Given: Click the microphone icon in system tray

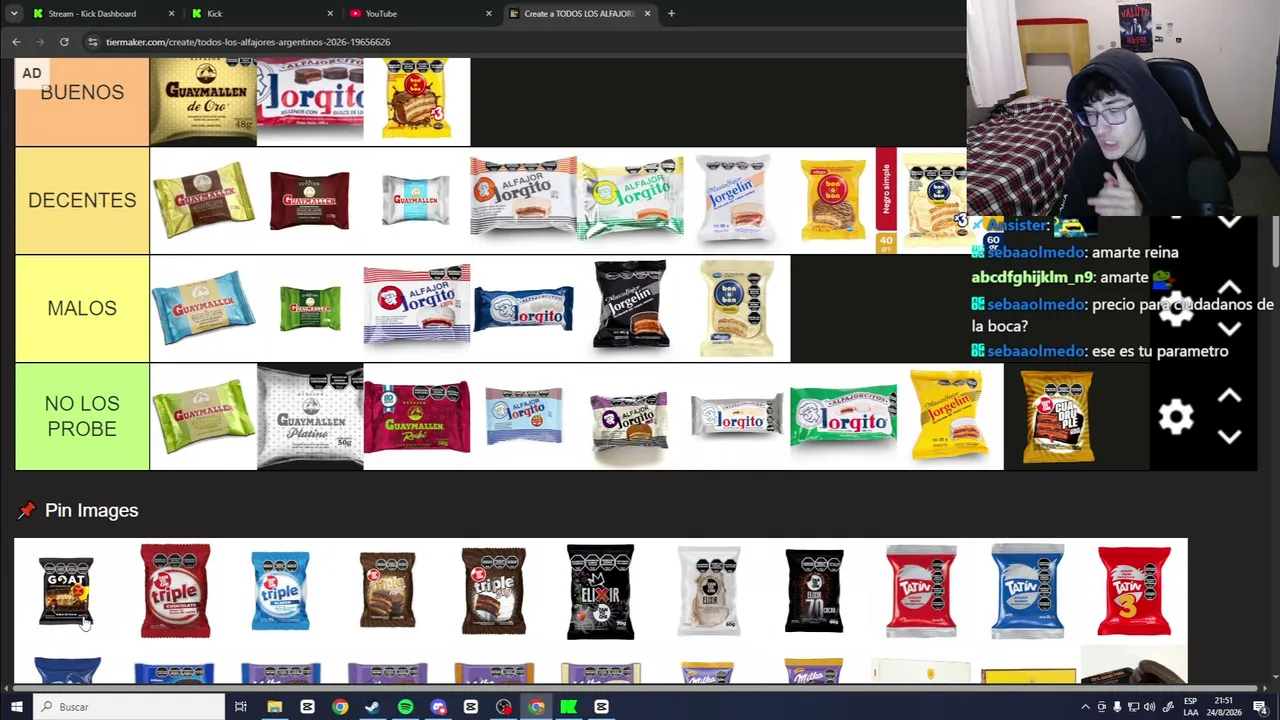Looking at the screenshot, I should coord(1117,707).
